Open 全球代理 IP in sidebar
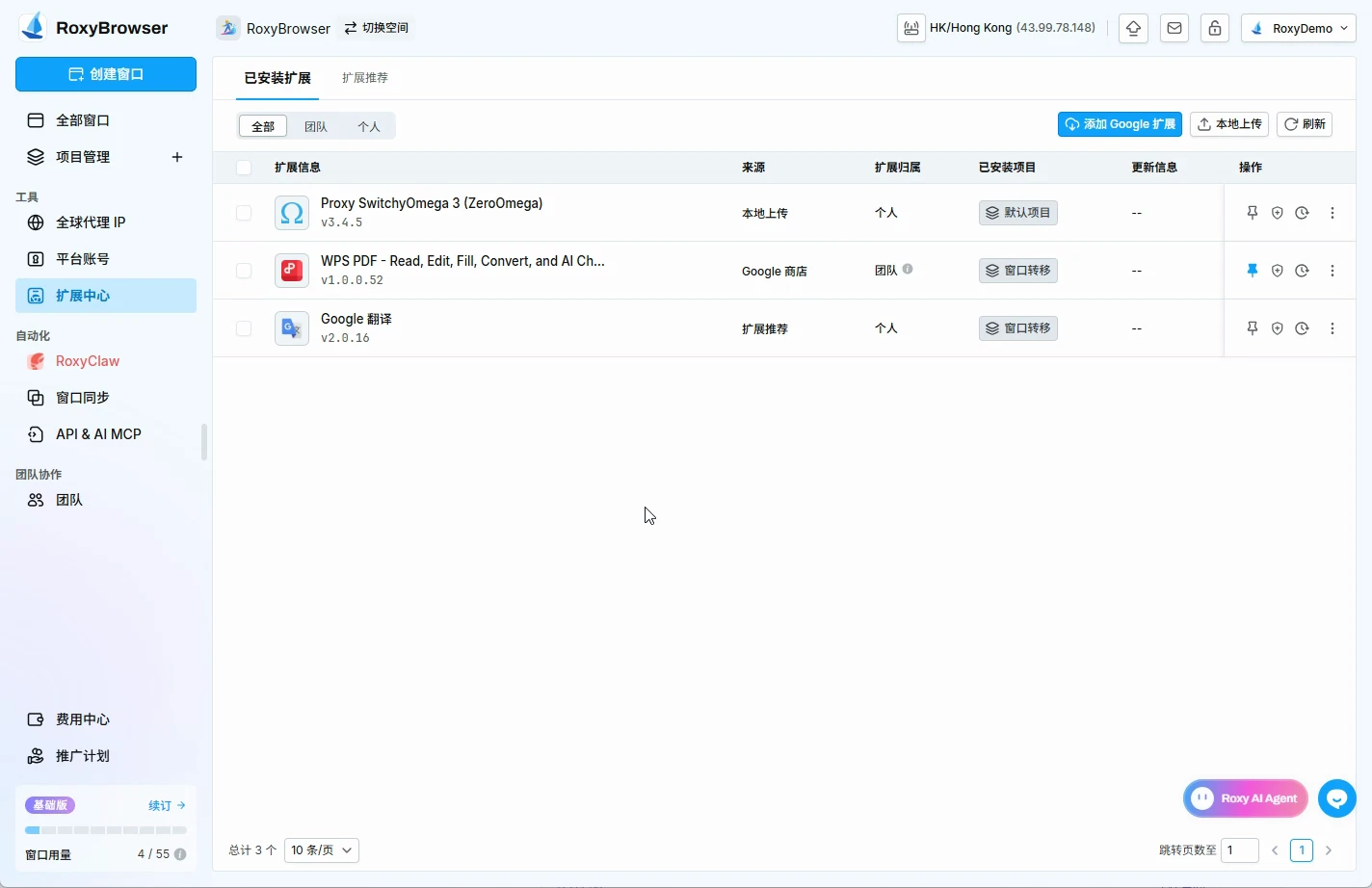Screen dimensions: 1372x888 106,222
